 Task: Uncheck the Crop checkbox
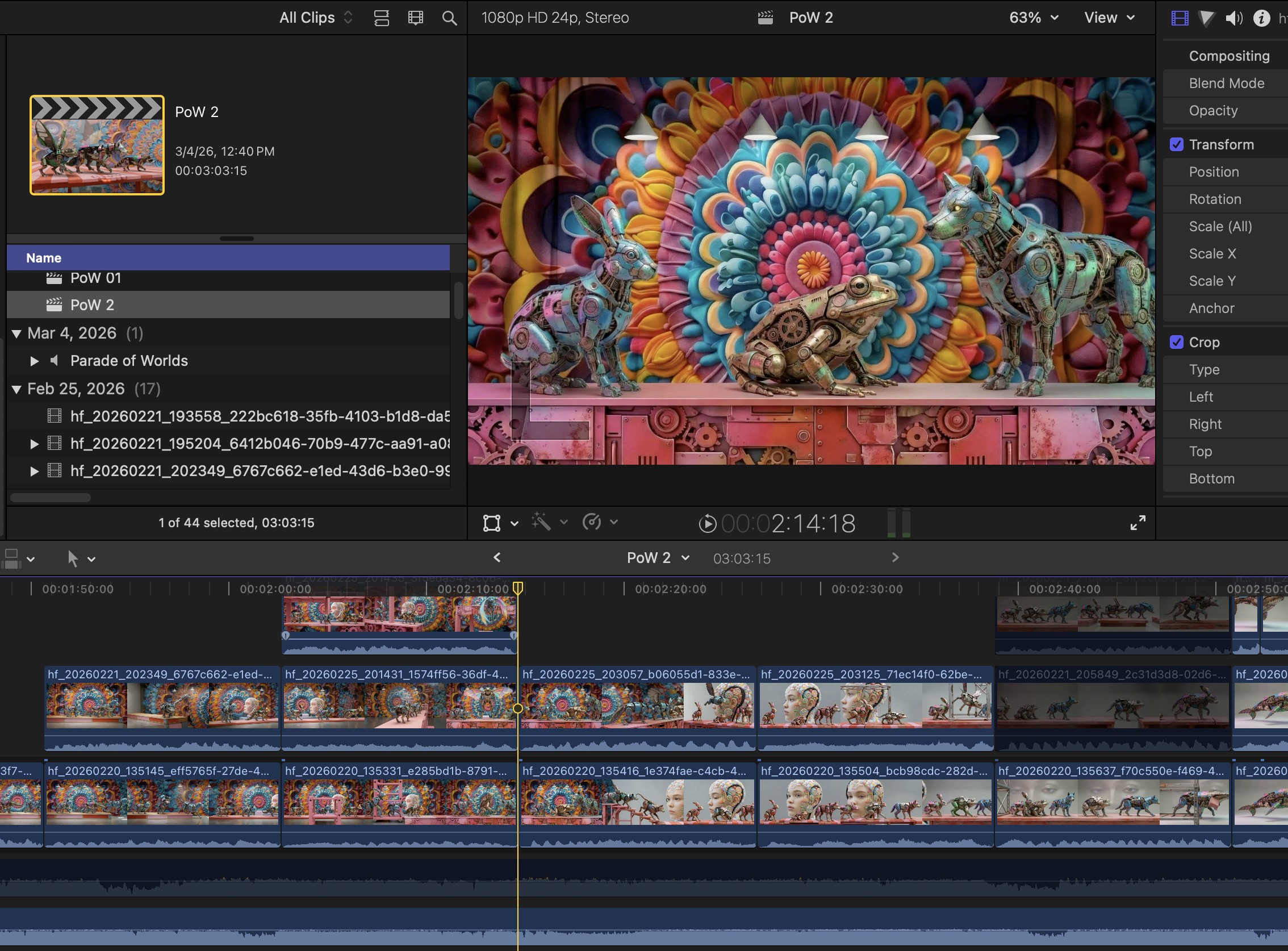point(1176,342)
